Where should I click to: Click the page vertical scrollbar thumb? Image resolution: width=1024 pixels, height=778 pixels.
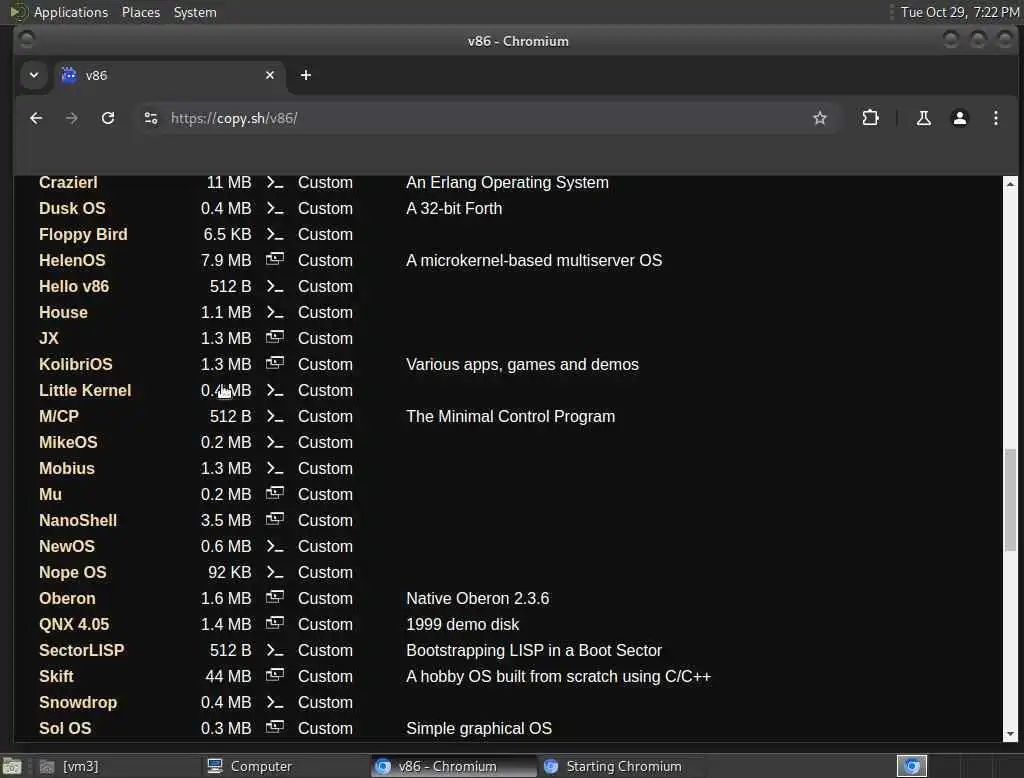coord(1010,500)
